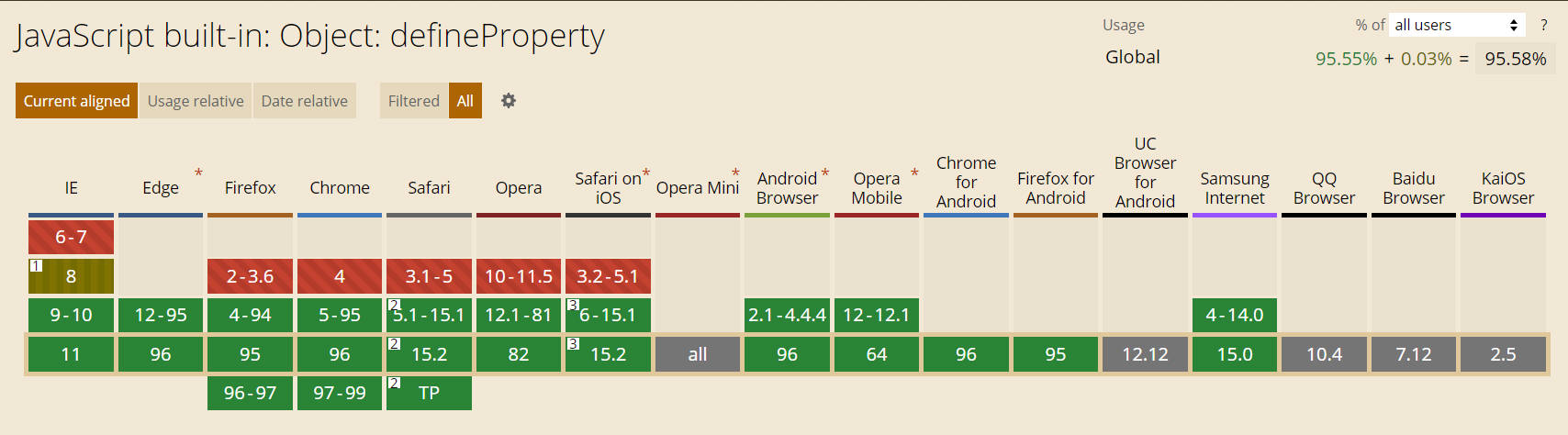The width and height of the screenshot is (1568, 435).
Task: Click note 1 marker on IE 8
Action: (x=36, y=266)
